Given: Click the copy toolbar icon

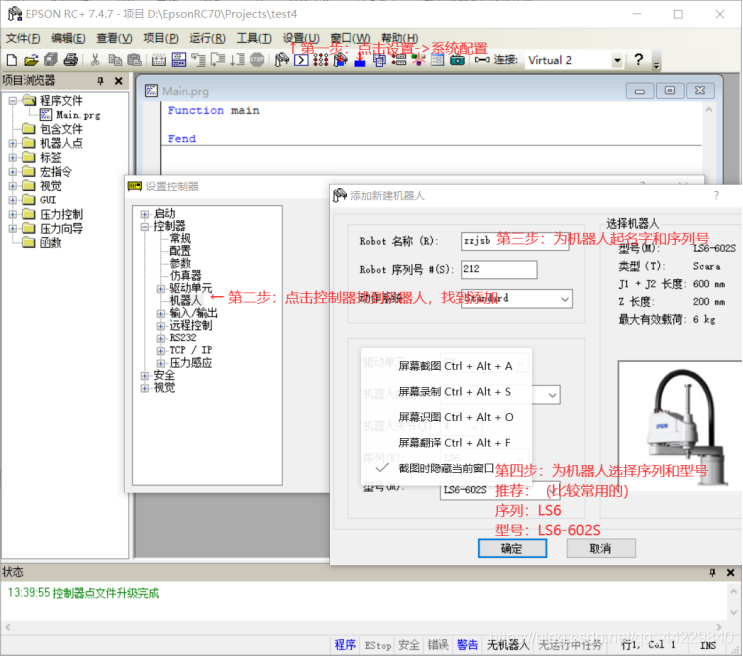Looking at the screenshot, I should click(115, 60).
